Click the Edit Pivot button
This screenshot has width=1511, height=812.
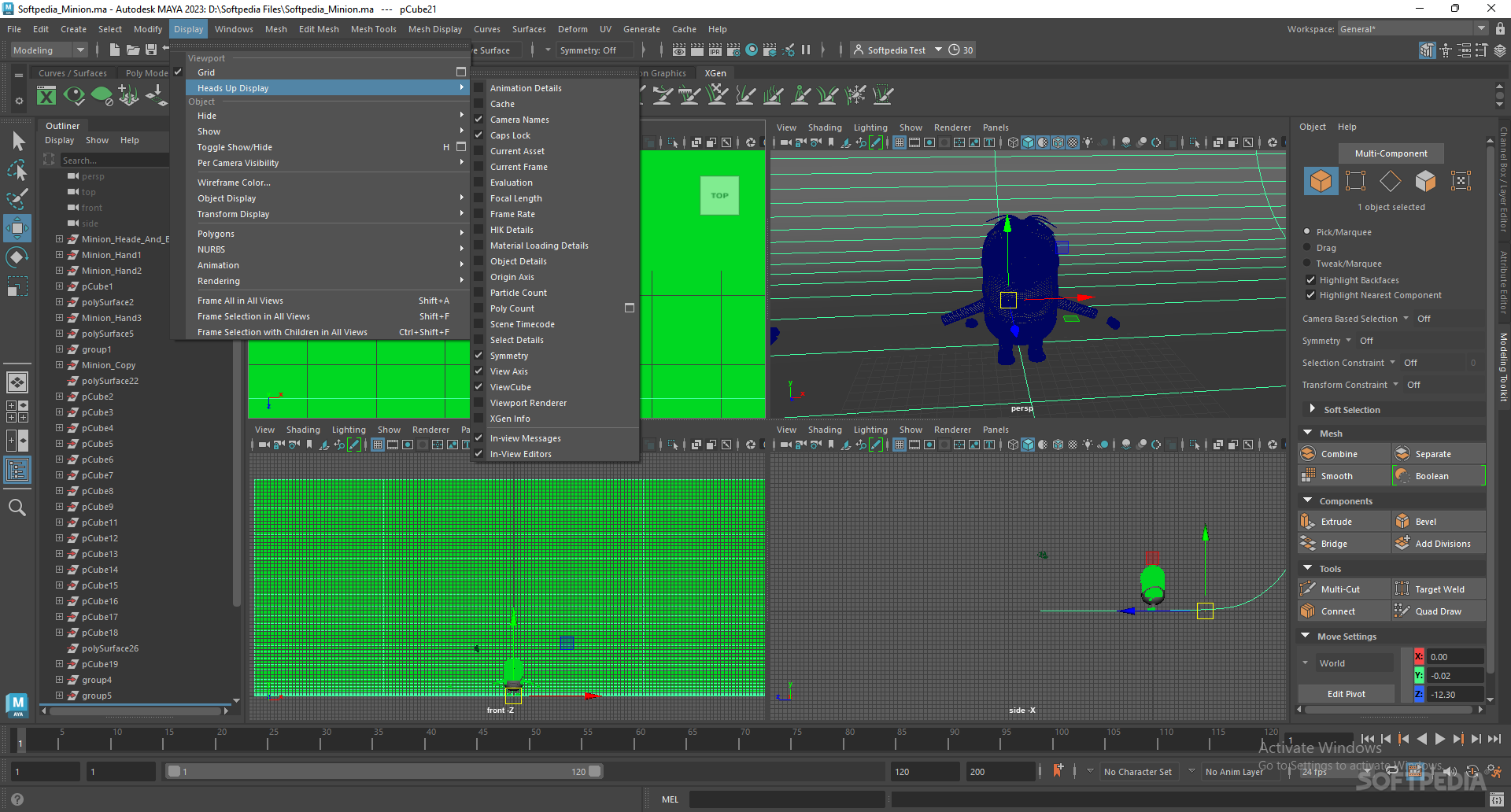pos(1346,694)
